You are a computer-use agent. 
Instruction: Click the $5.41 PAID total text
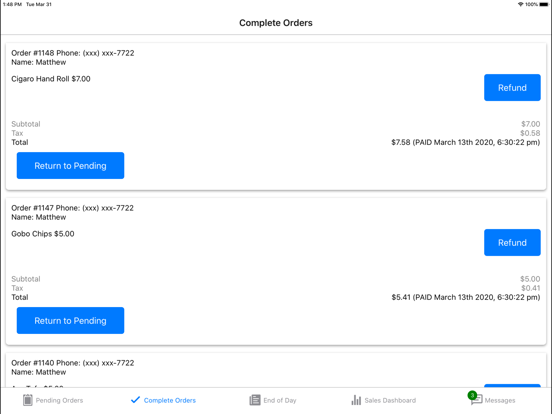pyautogui.click(x=466, y=297)
